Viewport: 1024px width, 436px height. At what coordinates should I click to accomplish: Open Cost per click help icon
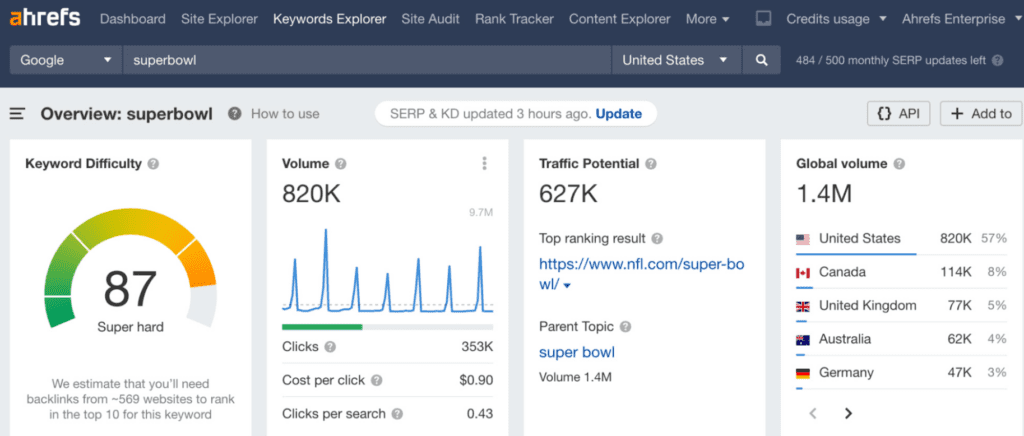tap(377, 380)
